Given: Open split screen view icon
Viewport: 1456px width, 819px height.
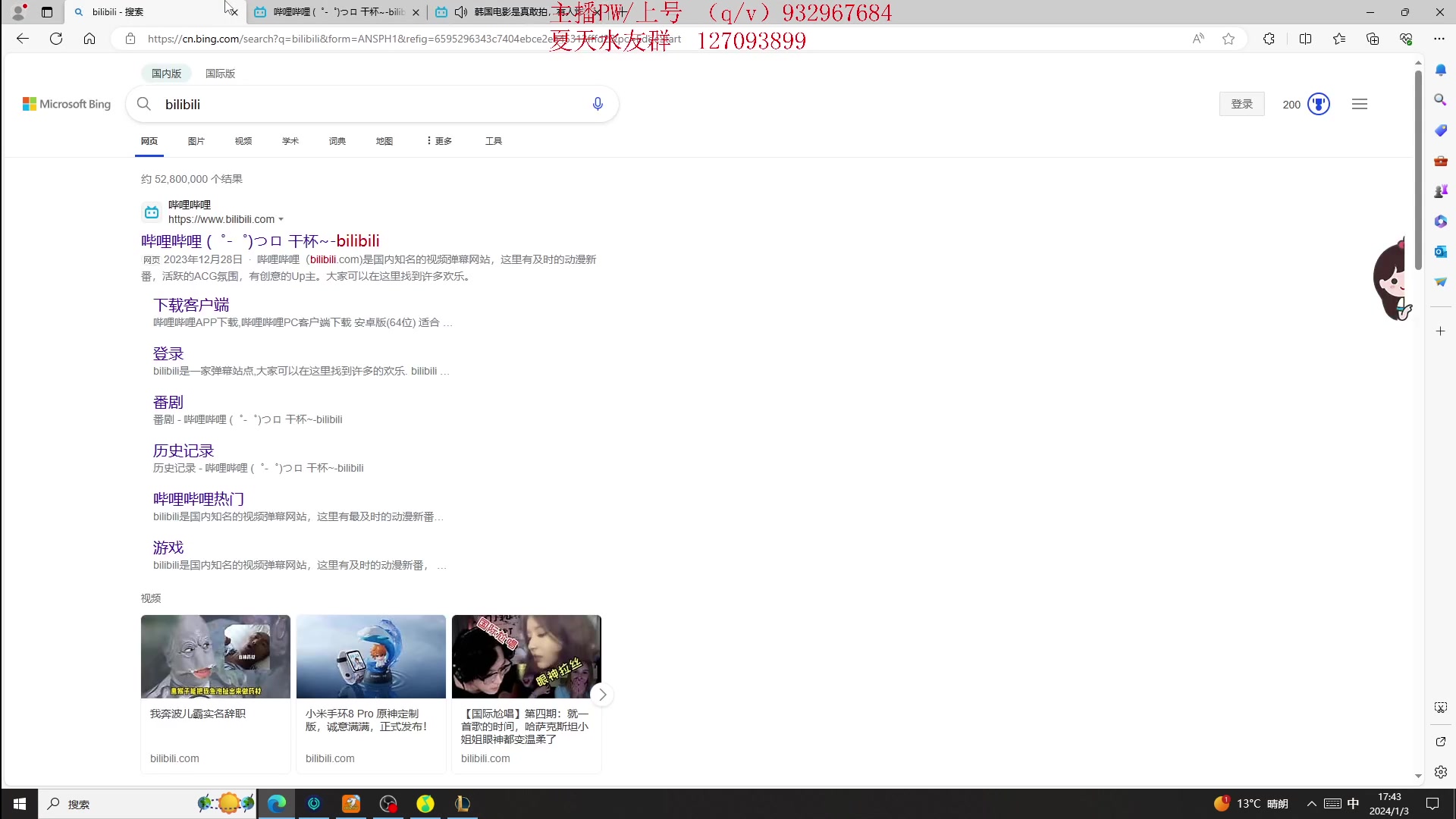Looking at the screenshot, I should 1305,39.
